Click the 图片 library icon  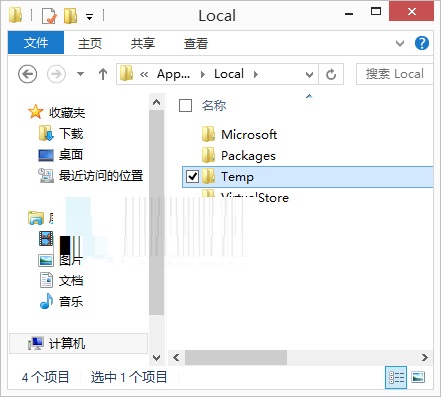pyautogui.click(x=46, y=260)
